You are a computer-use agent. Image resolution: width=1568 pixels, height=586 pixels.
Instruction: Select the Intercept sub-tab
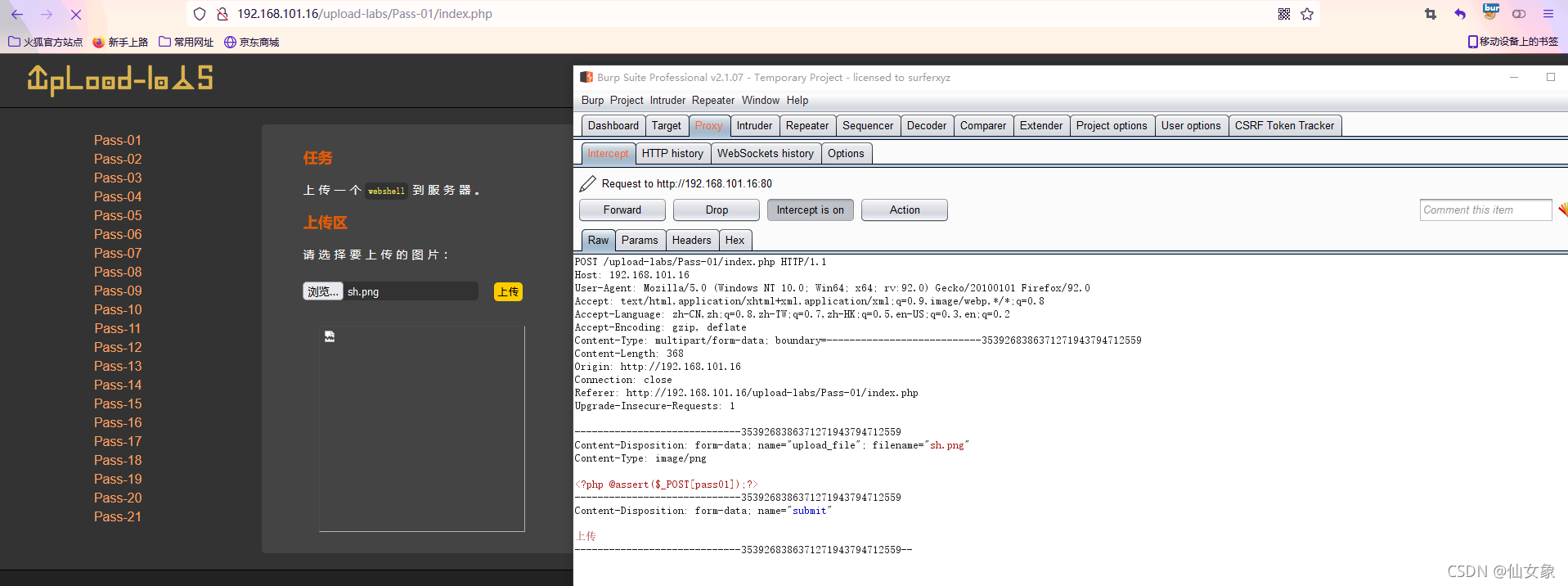(x=608, y=153)
